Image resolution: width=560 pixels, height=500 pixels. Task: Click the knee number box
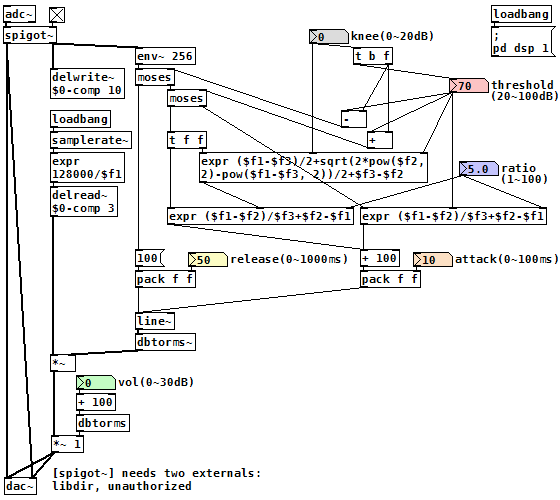329,36
